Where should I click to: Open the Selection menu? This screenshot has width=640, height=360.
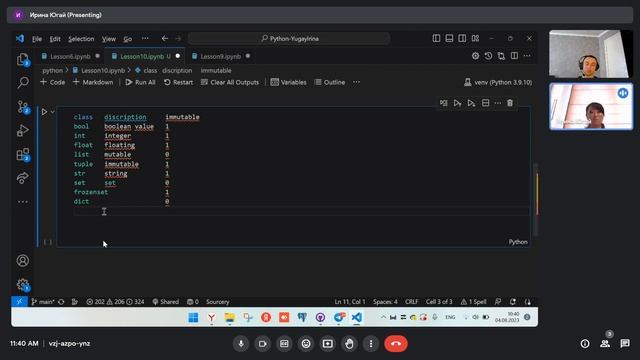[x=81, y=39]
